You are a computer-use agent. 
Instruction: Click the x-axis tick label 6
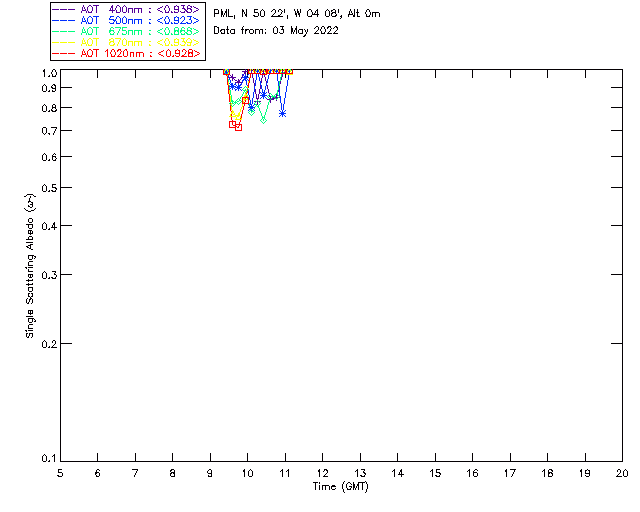[x=98, y=473]
